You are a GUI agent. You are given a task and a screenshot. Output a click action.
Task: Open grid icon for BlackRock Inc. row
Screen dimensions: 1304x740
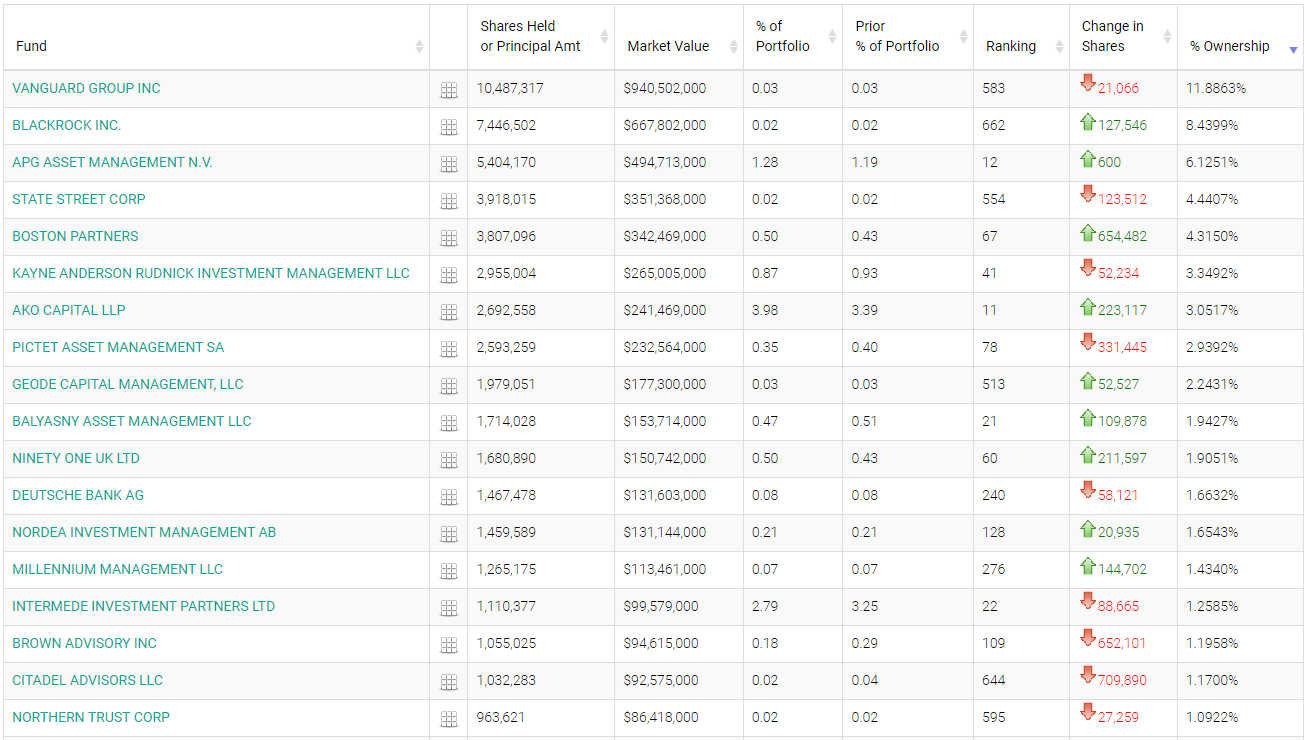[449, 128]
